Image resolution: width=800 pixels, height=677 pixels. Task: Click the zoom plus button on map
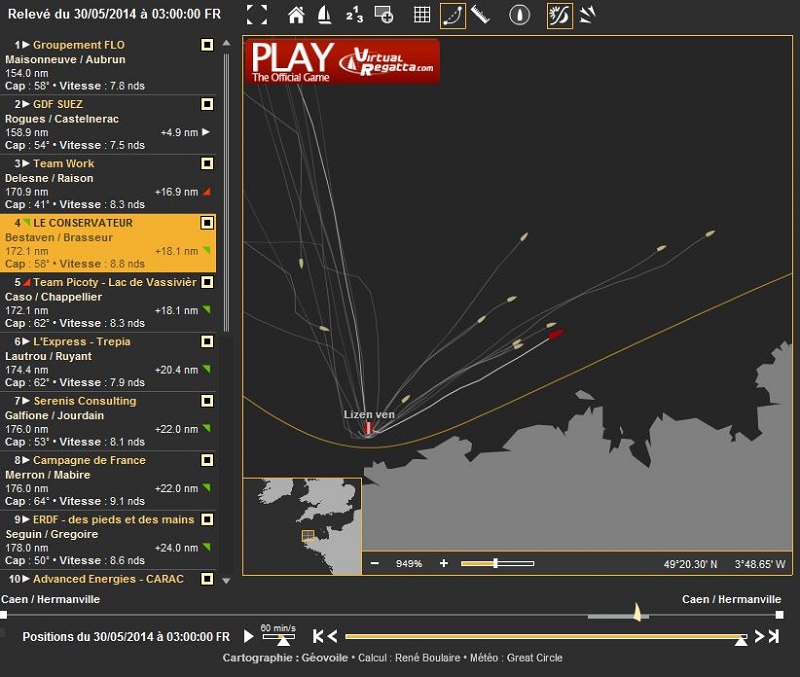[x=444, y=564]
